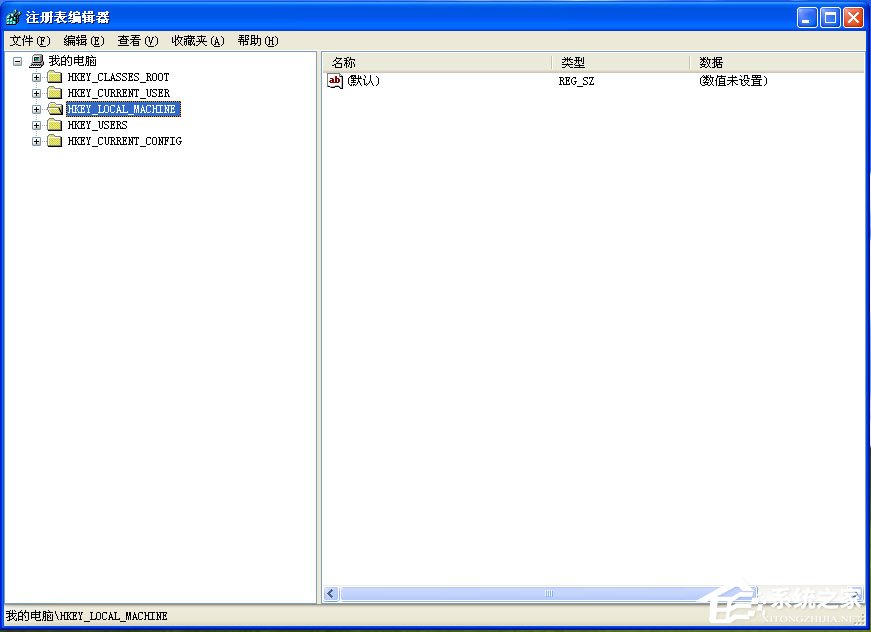Expand the HKEY_CURRENT_USER tree node

click(x=36, y=92)
